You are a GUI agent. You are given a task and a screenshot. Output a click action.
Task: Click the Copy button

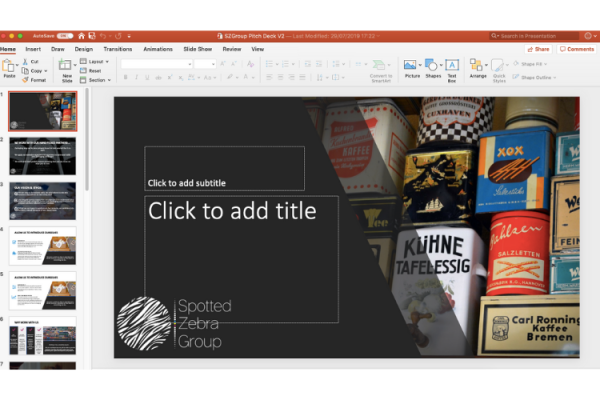(32, 71)
